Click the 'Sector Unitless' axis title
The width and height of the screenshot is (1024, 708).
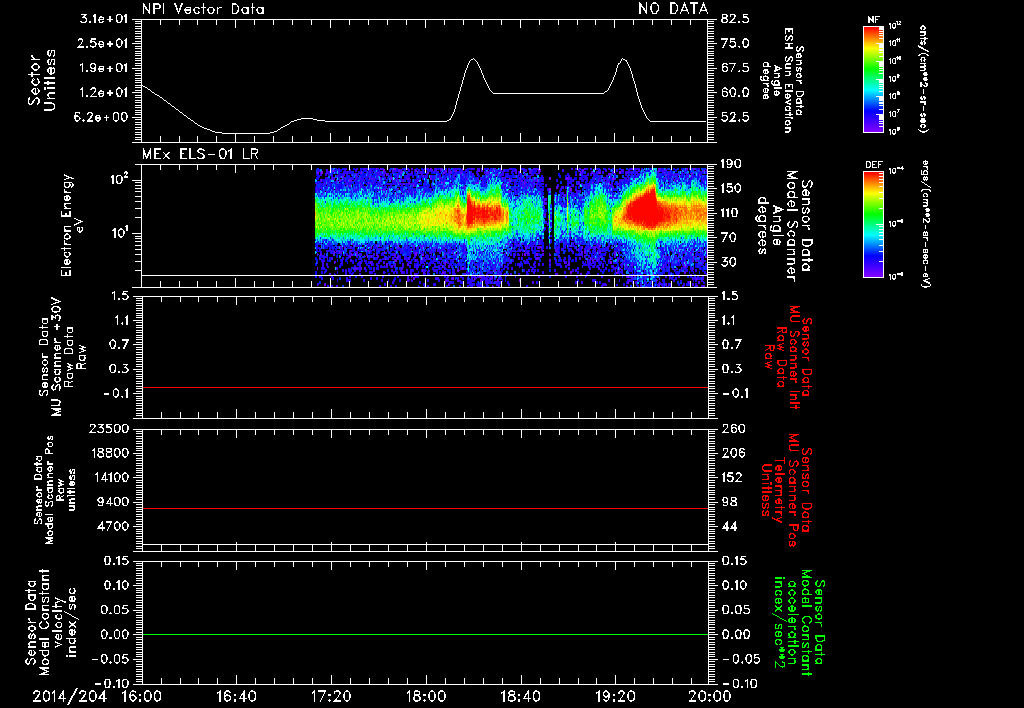41,80
